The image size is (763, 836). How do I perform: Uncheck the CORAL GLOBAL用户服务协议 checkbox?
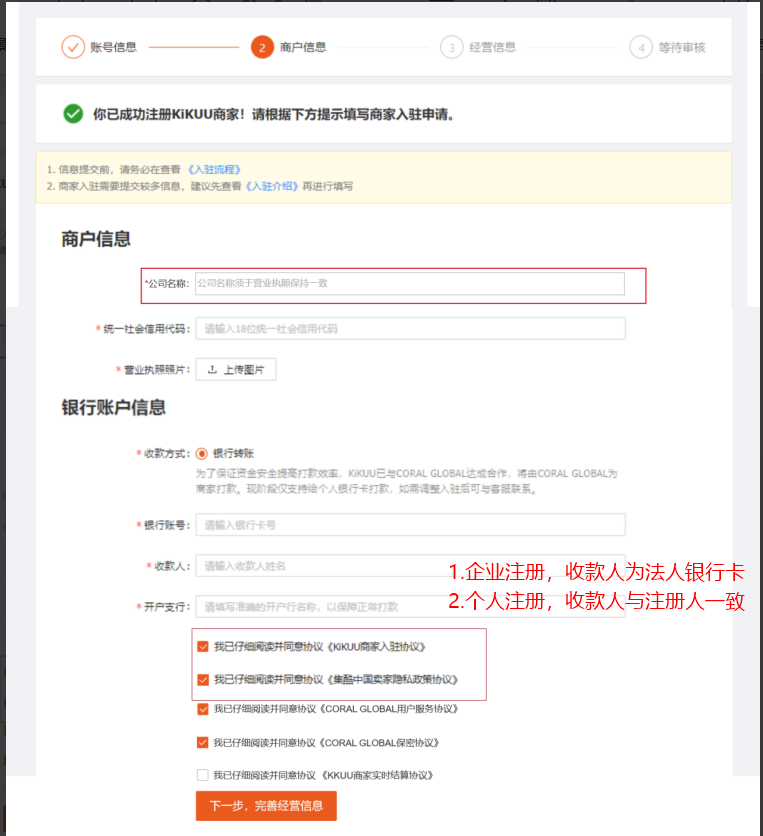coord(203,709)
